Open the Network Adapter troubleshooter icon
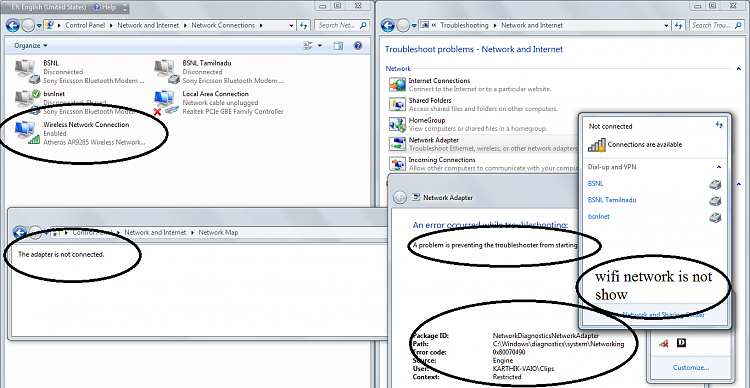Viewport: 750px width, 388px height. [x=397, y=144]
